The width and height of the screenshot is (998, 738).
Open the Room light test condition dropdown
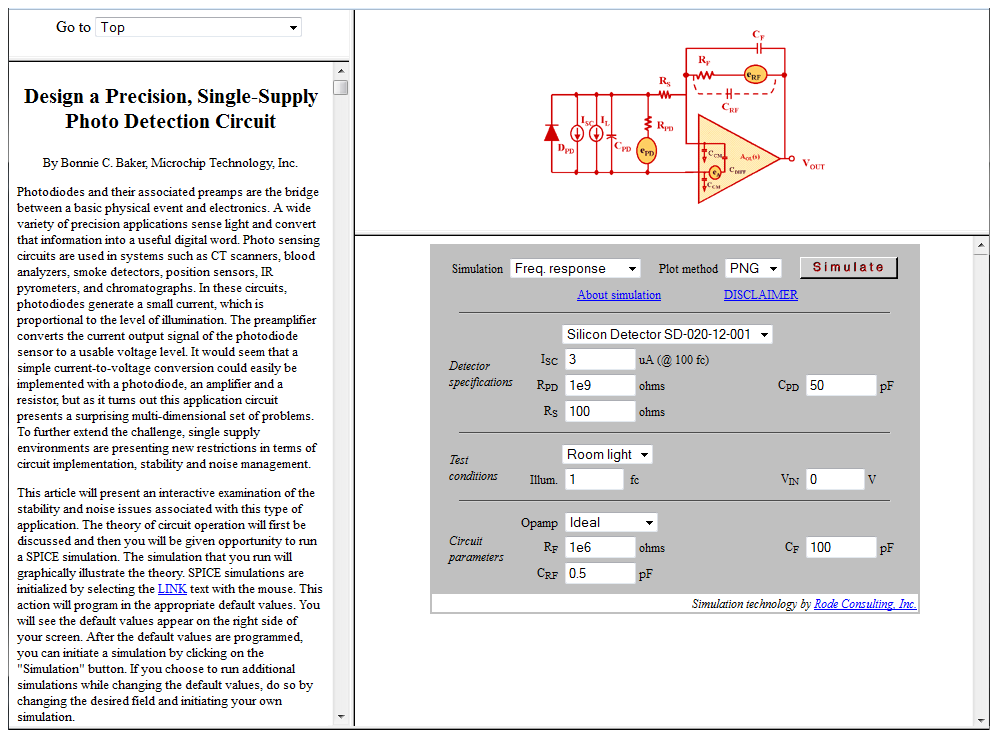(x=607, y=454)
